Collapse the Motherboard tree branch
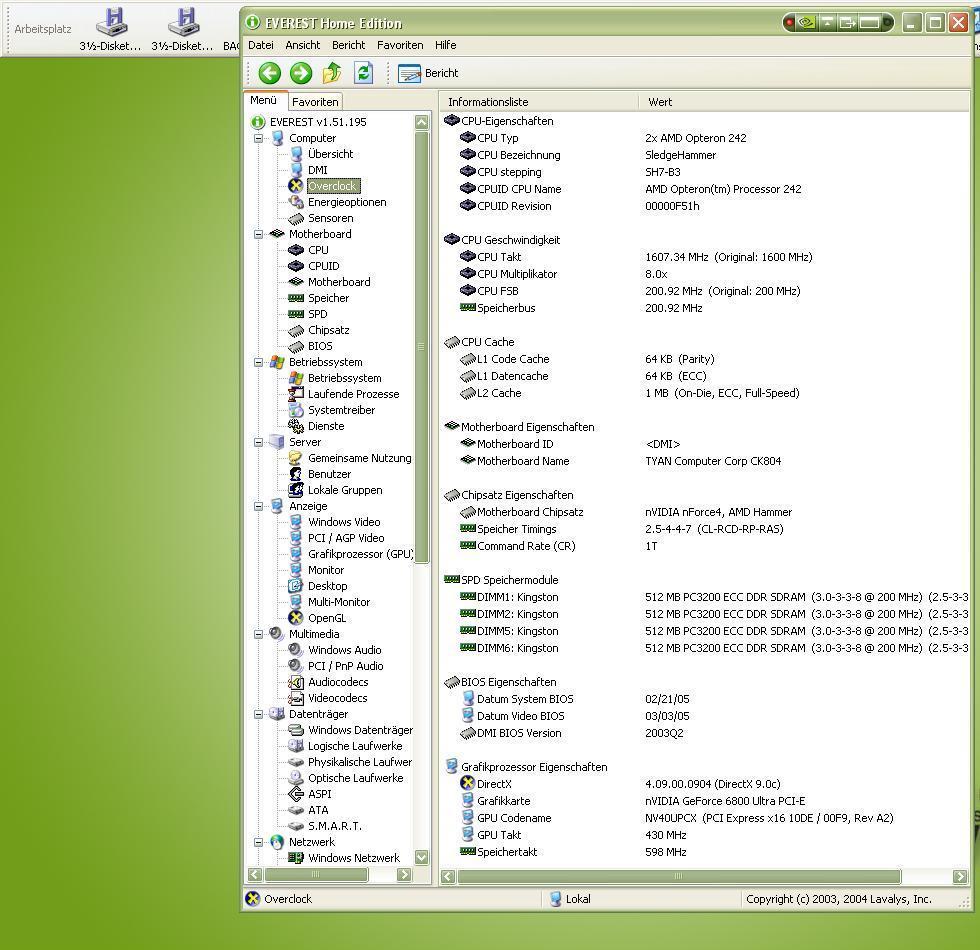 point(258,234)
